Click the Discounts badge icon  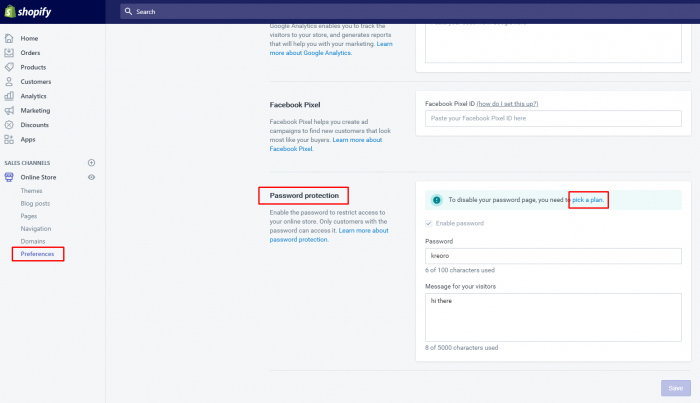point(9,125)
